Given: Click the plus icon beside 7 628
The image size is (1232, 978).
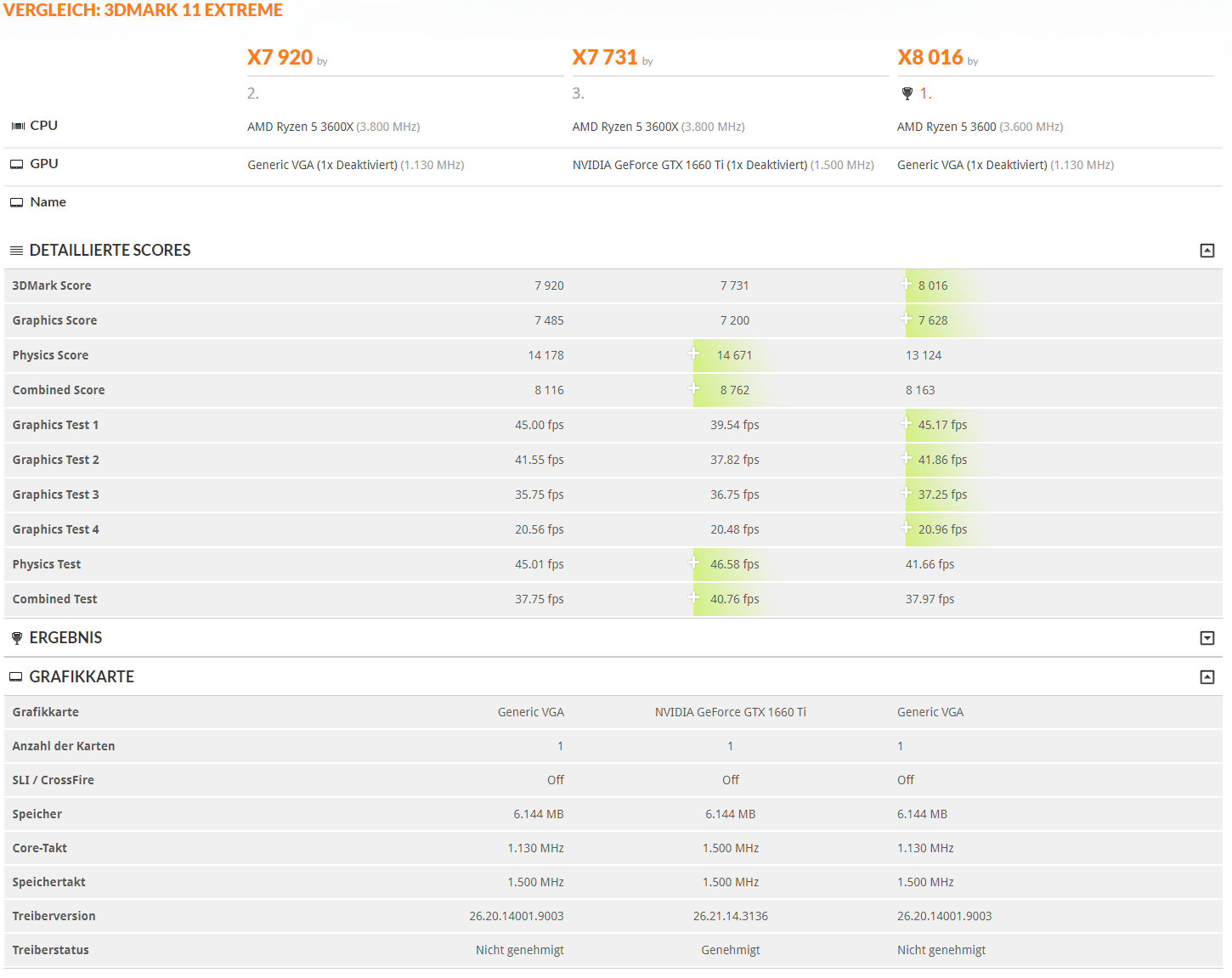Looking at the screenshot, I should (906, 319).
